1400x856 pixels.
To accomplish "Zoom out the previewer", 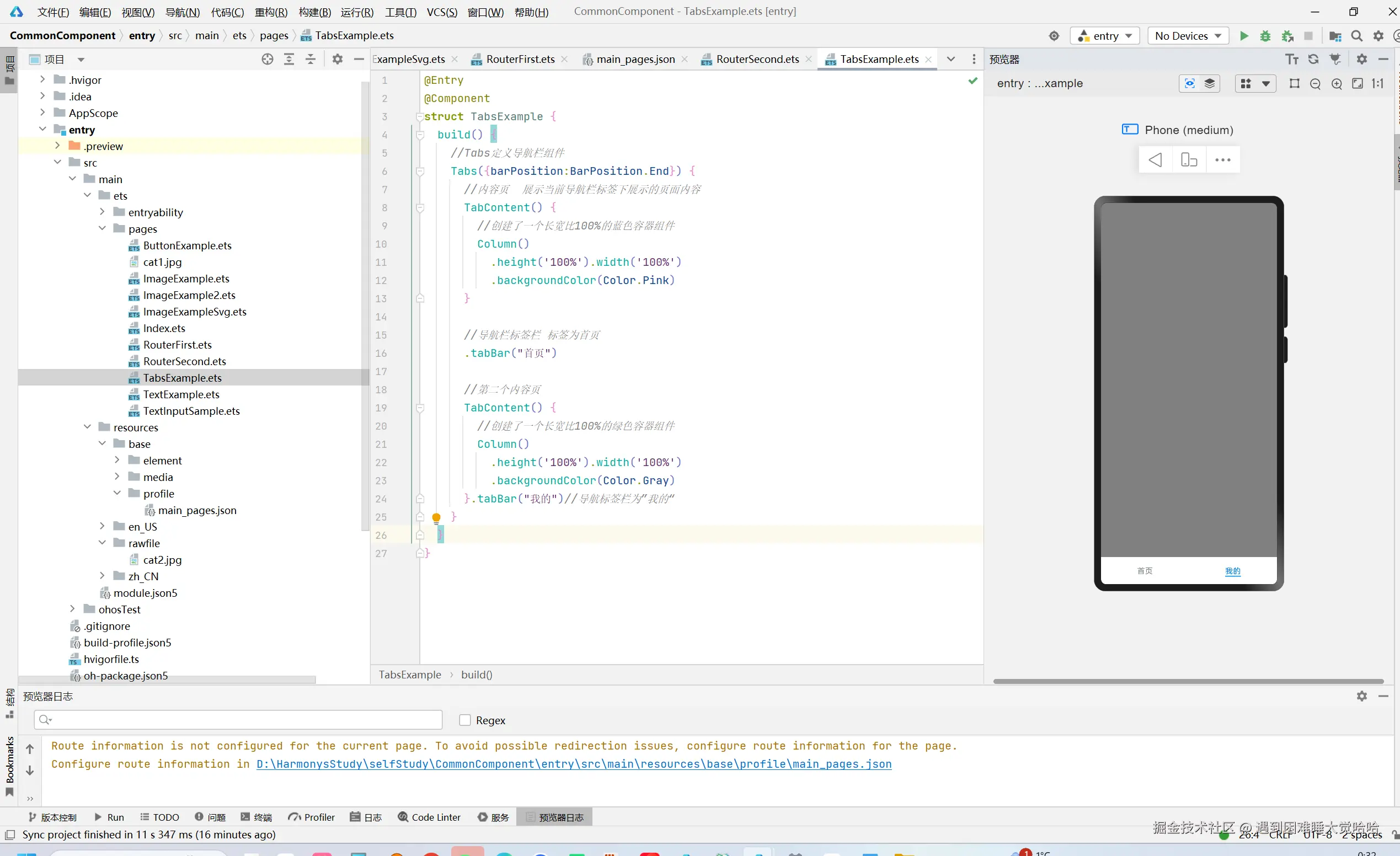I will click(1316, 83).
